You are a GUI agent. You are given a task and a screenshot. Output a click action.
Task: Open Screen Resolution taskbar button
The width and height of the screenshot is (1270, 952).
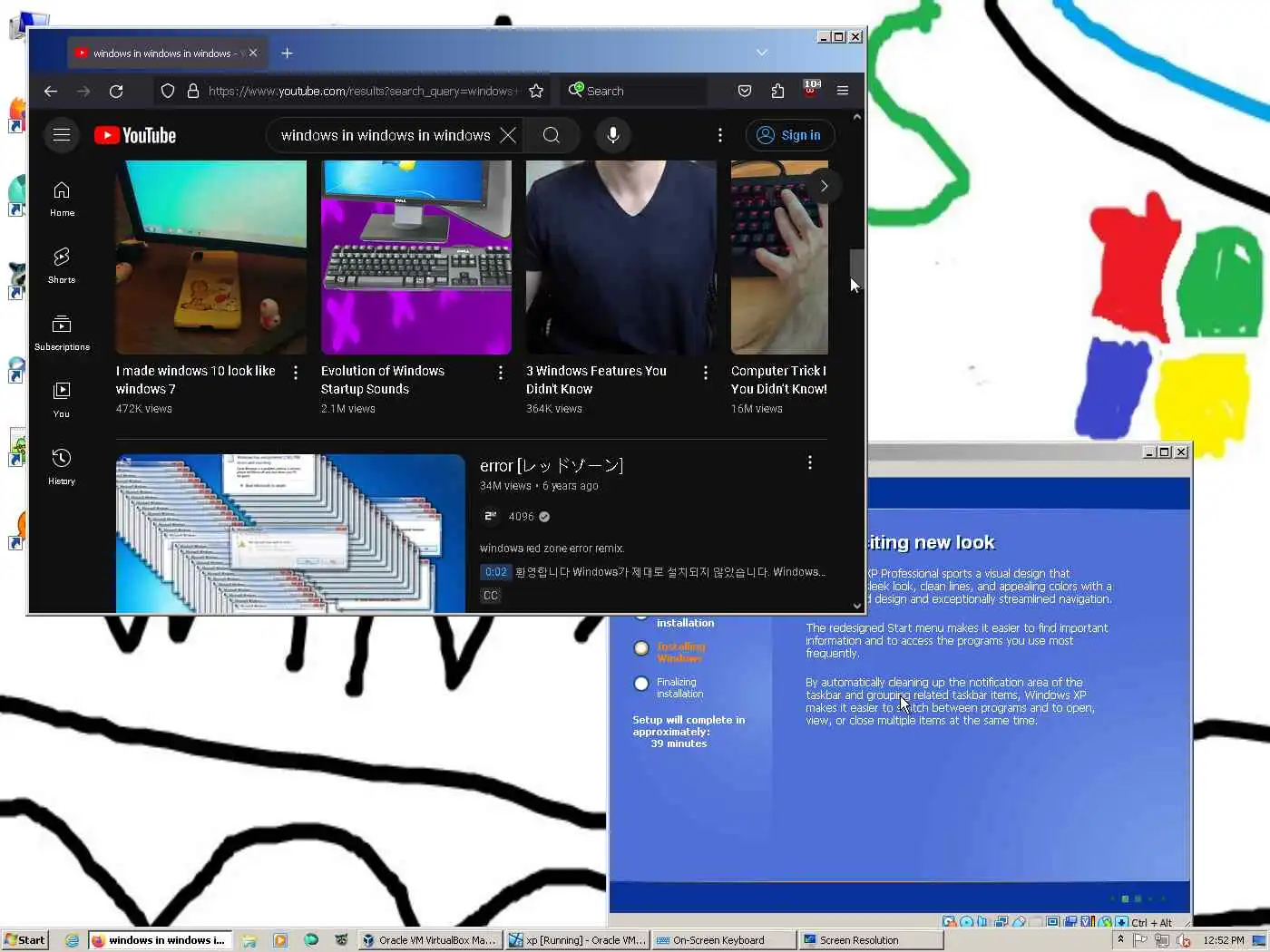(871, 940)
